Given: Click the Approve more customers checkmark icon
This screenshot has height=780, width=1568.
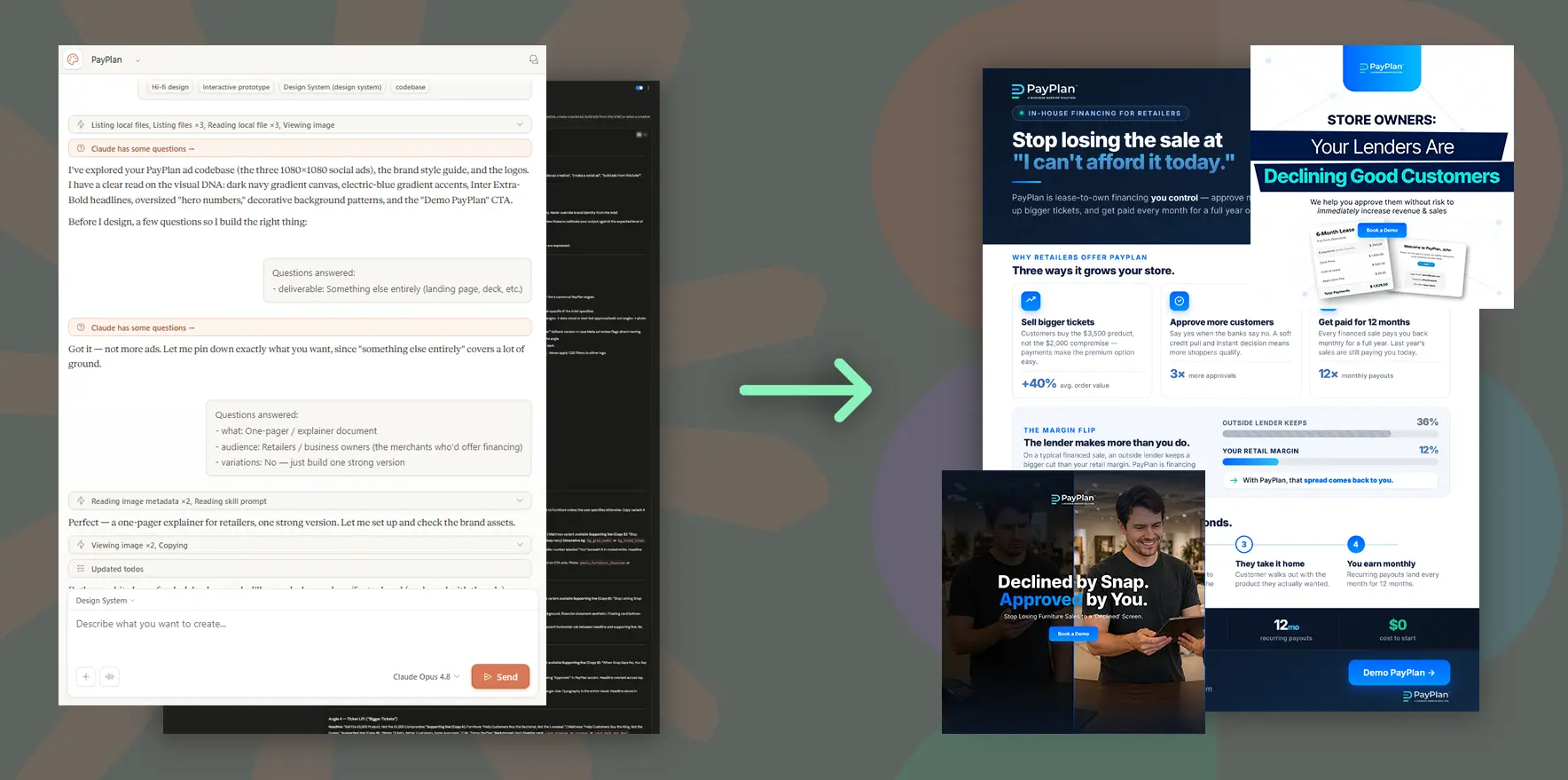Looking at the screenshot, I should point(1180,301).
